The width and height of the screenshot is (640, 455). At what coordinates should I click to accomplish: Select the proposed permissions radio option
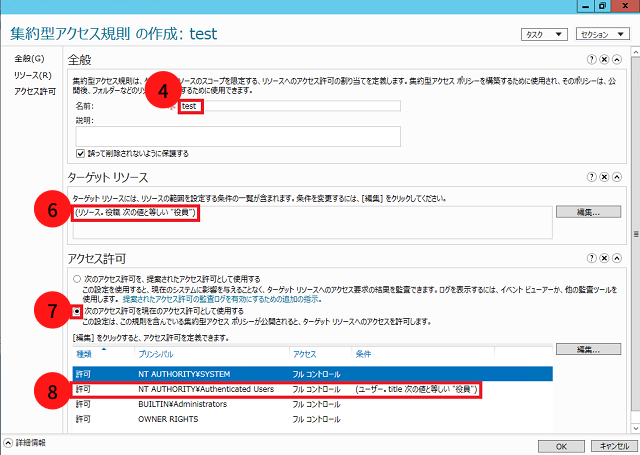[x=76, y=278]
